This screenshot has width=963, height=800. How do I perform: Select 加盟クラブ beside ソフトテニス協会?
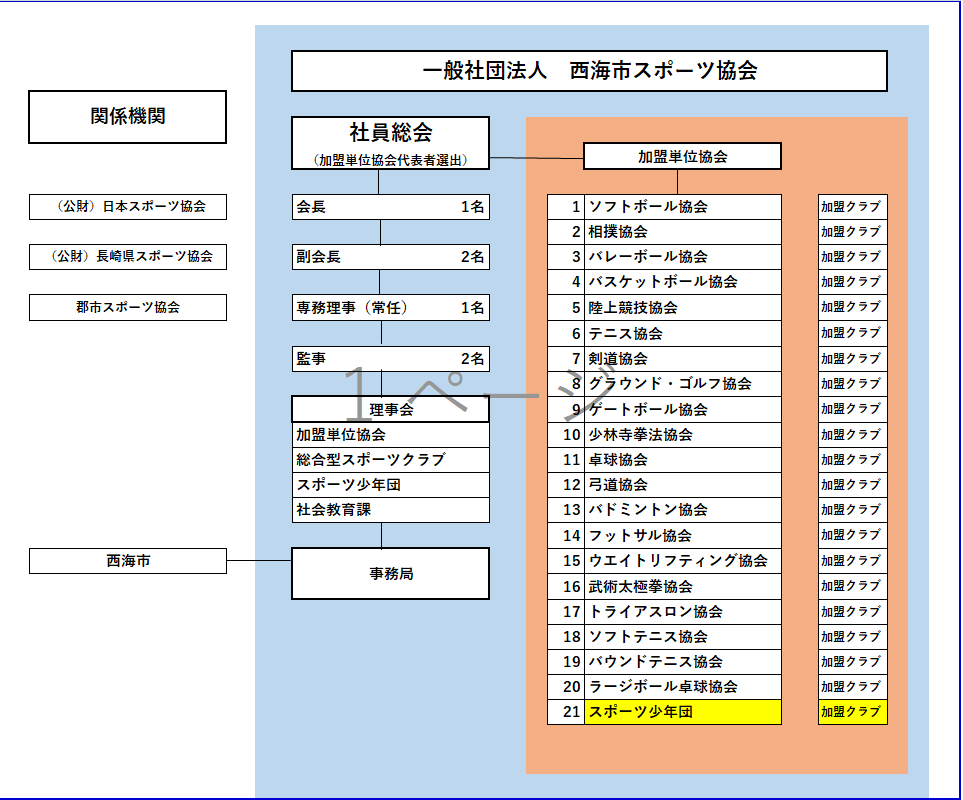click(852, 637)
